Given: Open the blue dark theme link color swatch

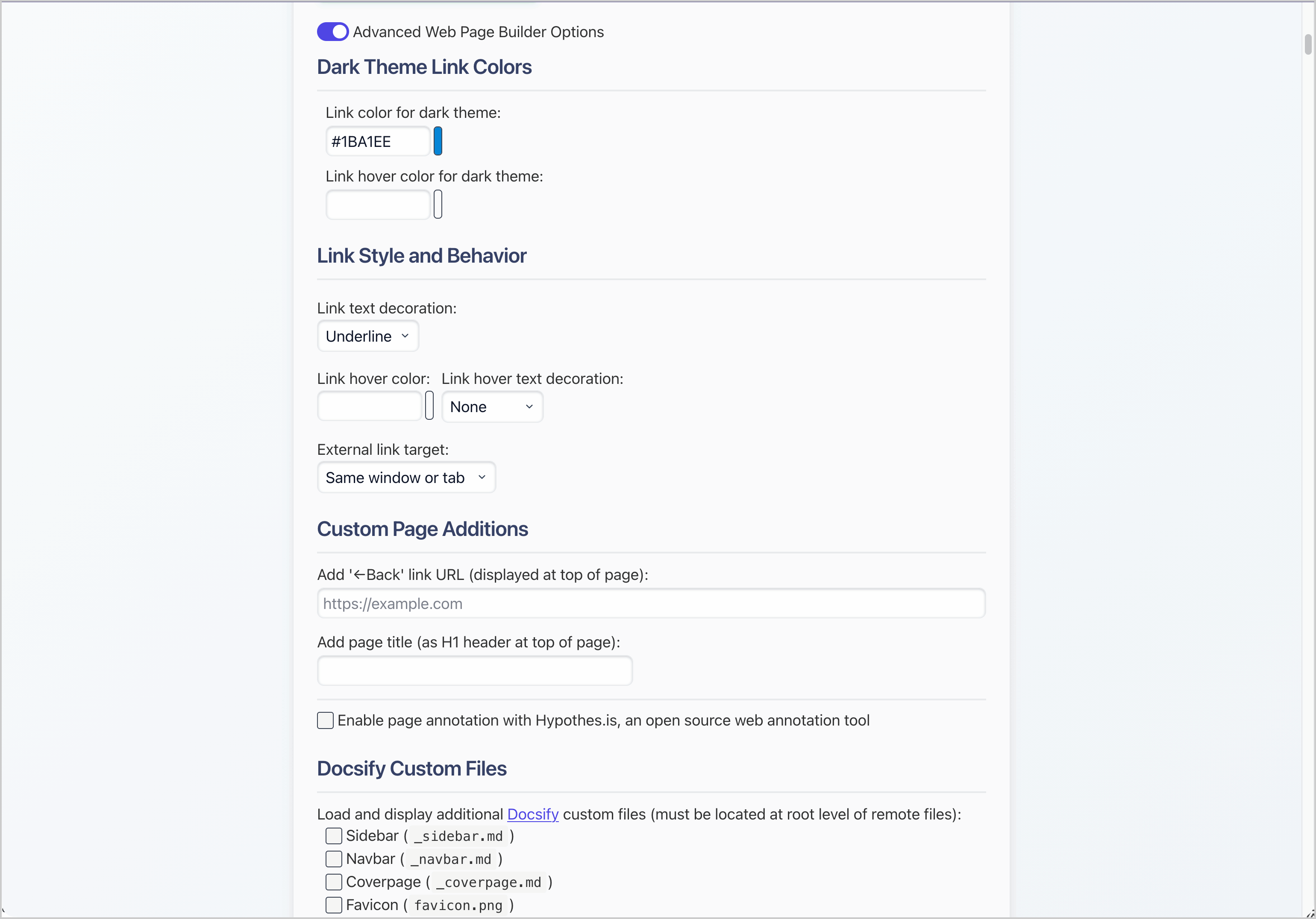Looking at the screenshot, I should (438, 141).
